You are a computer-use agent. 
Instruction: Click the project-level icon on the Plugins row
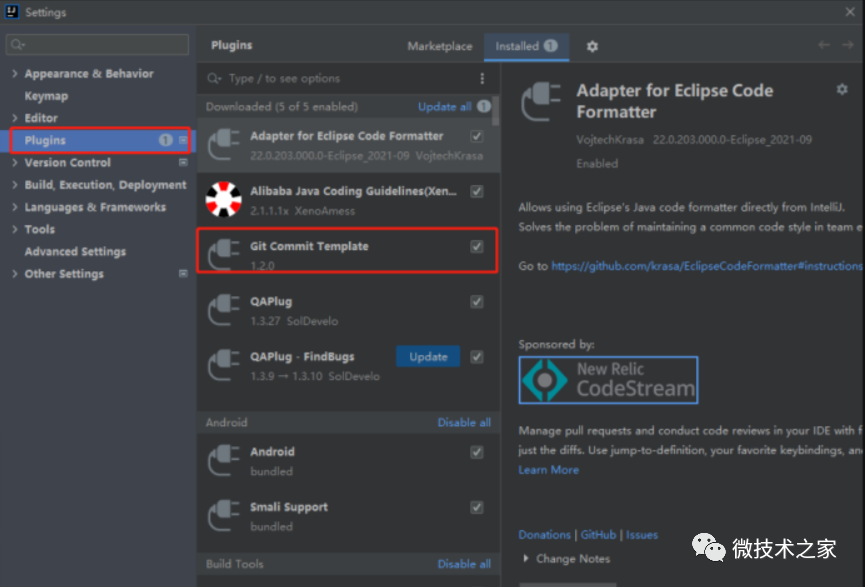click(x=183, y=140)
